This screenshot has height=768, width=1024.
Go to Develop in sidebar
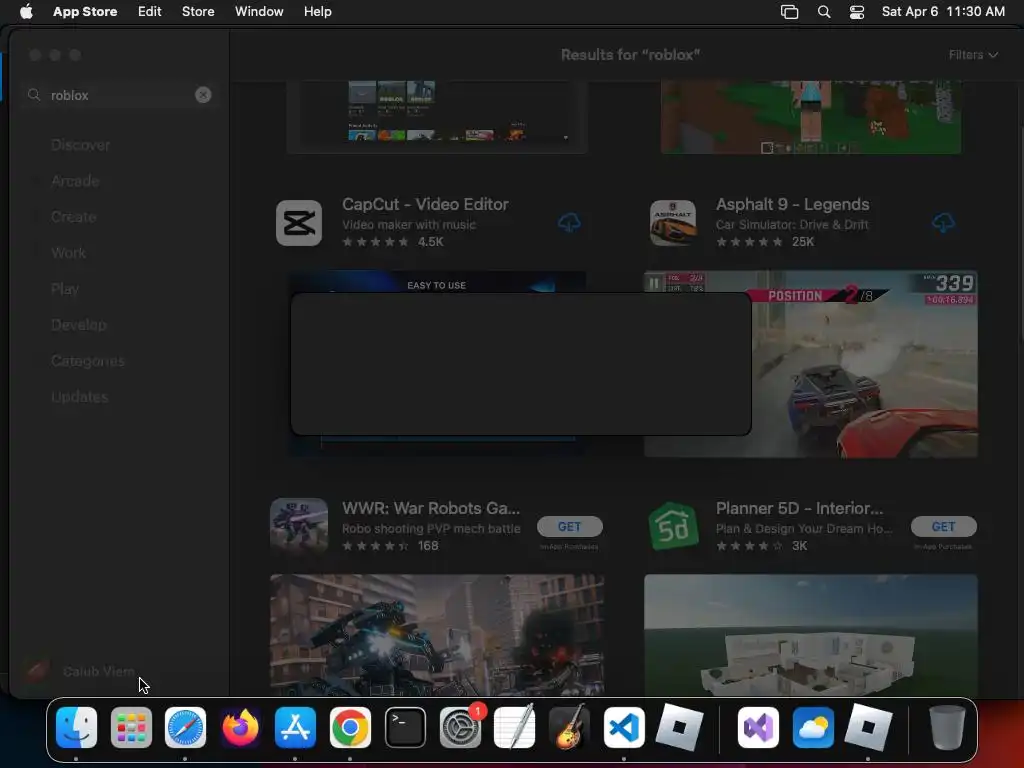[78, 325]
